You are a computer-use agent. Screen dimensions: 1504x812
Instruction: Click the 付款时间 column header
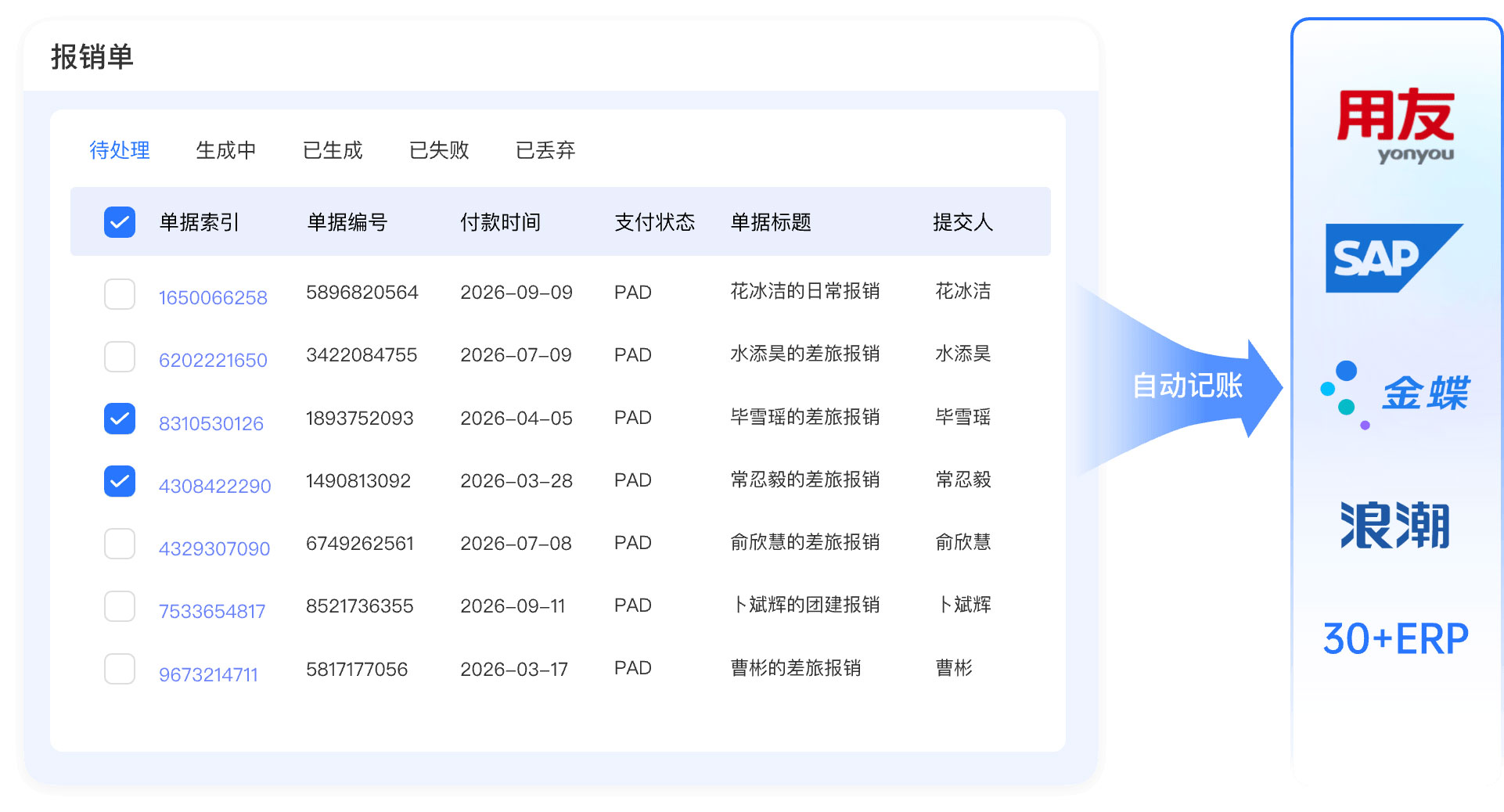click(x=501, y=222)
